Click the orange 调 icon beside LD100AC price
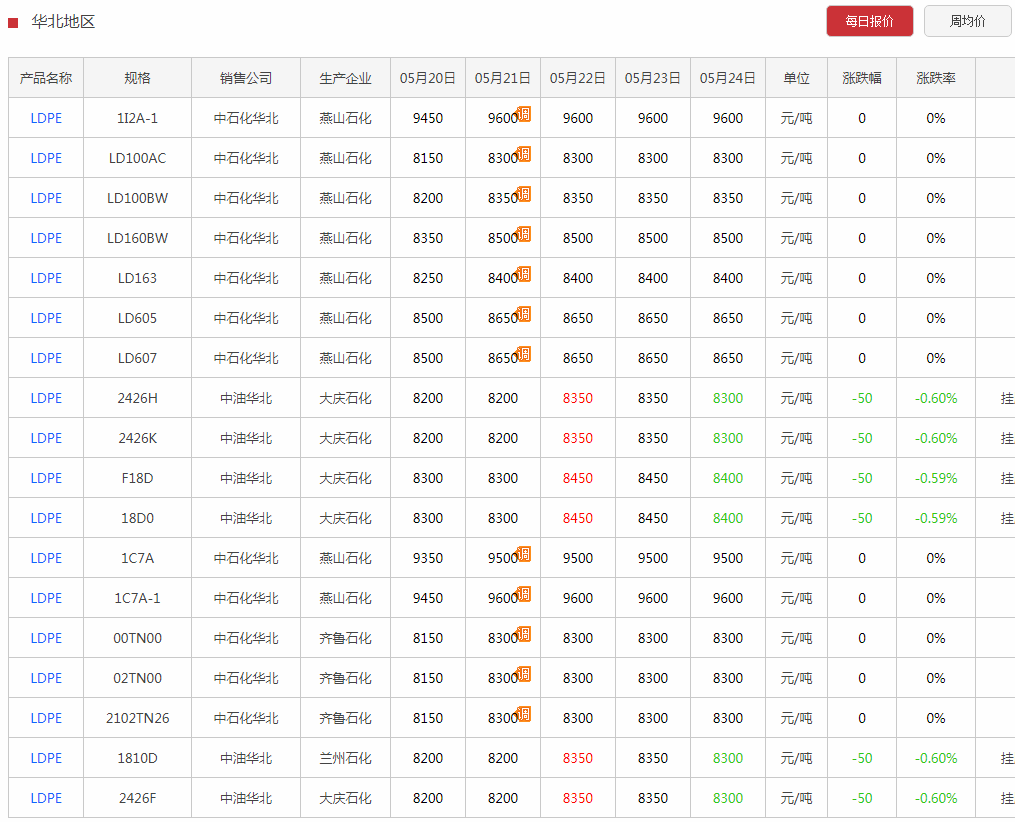 [x=524, y=154]
